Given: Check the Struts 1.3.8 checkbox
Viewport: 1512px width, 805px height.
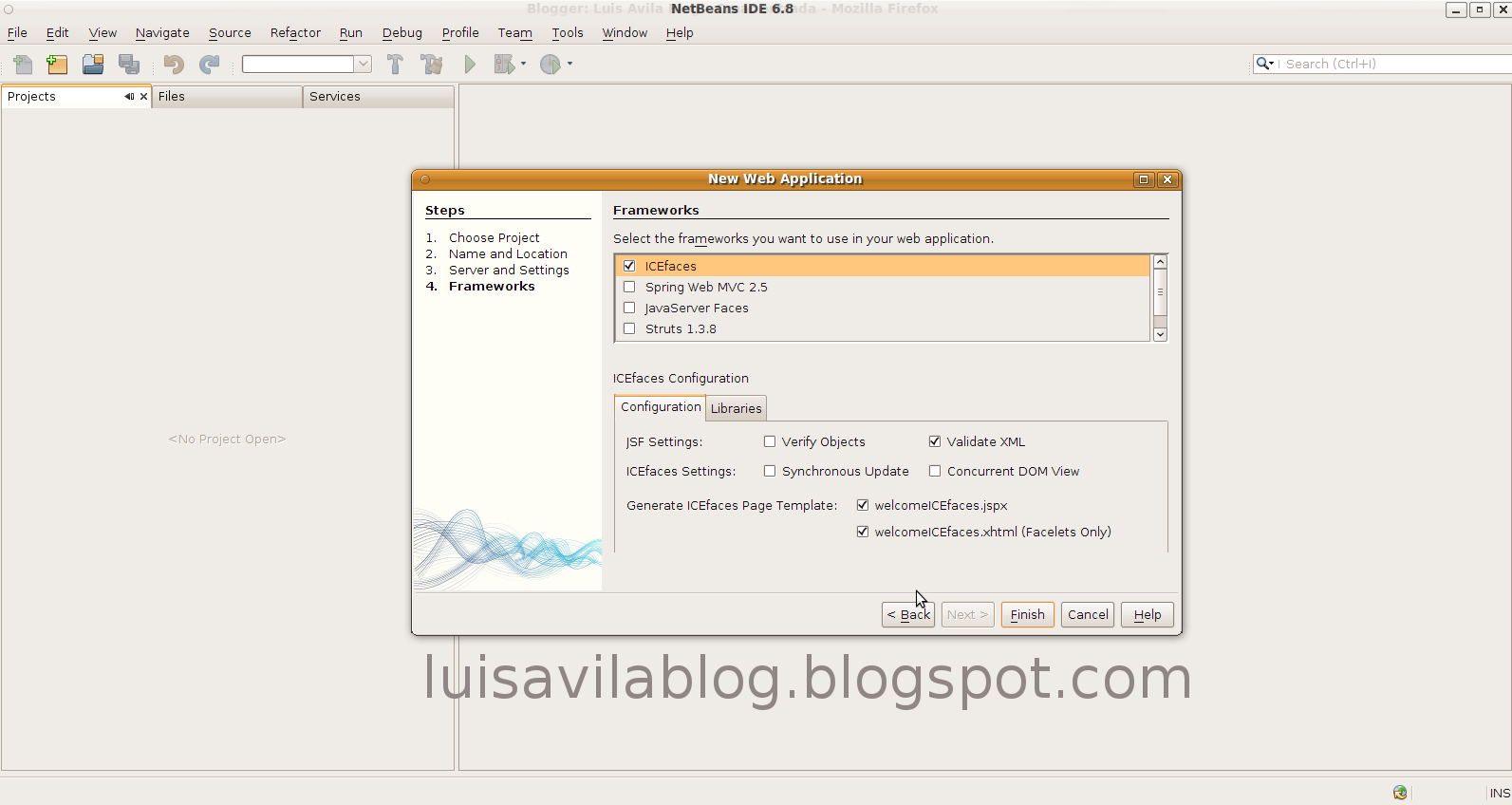Looking at the screenshot, I should [x=629, y=328].
